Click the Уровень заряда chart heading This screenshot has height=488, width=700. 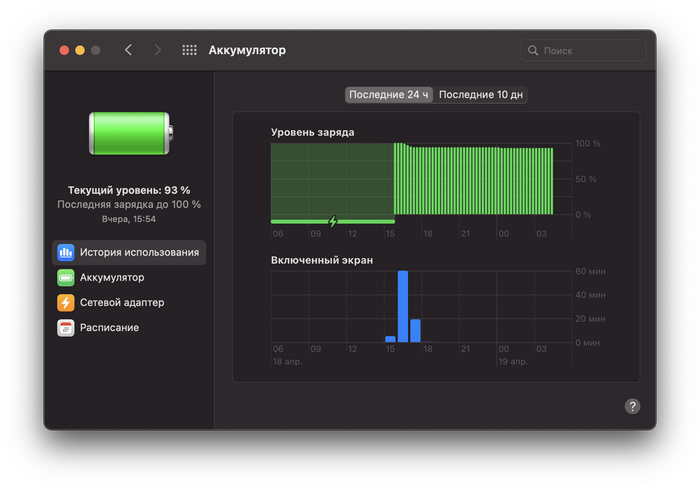pyautogui.click(x=312, y=133)
